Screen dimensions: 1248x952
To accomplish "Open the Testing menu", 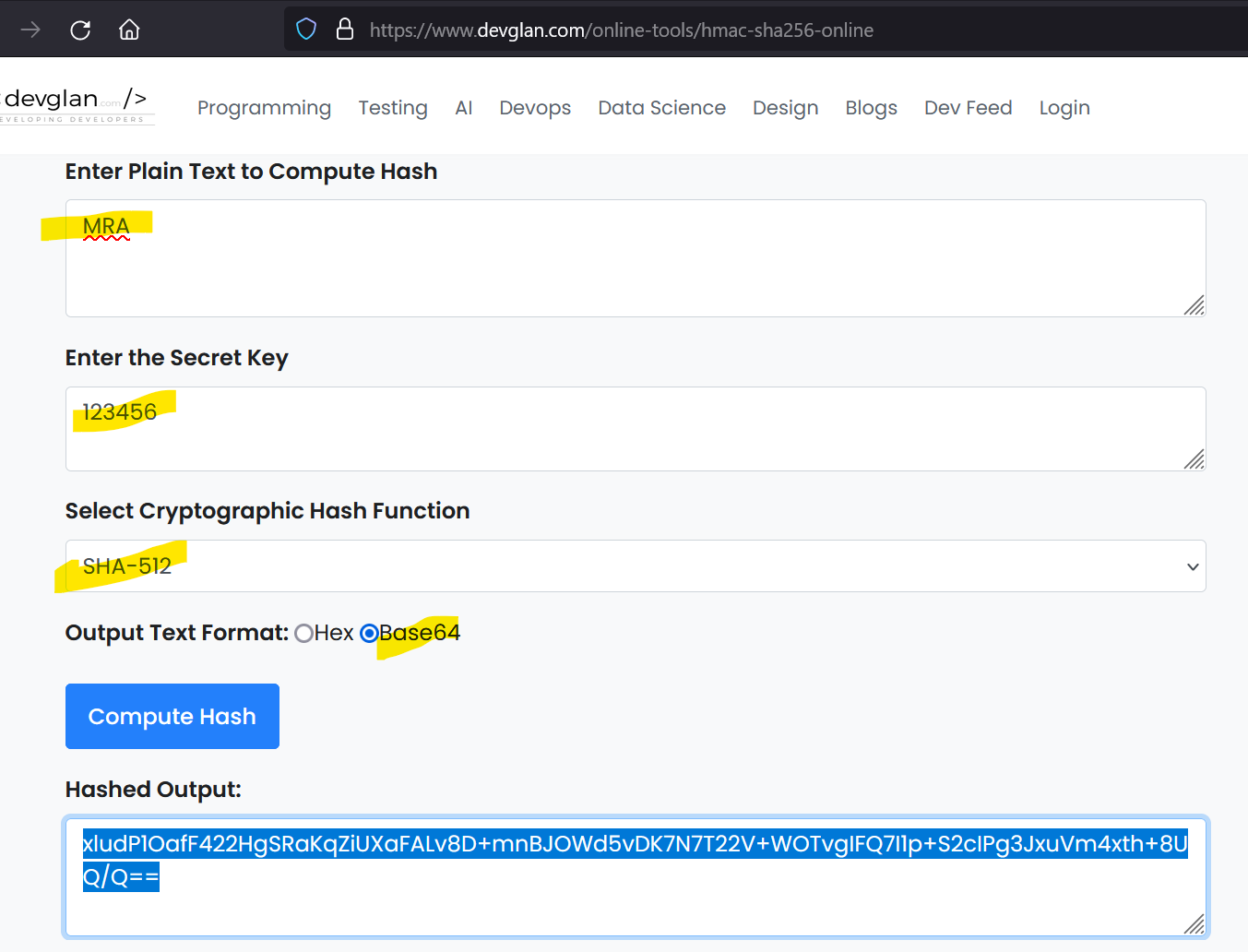I will [393, 108].
